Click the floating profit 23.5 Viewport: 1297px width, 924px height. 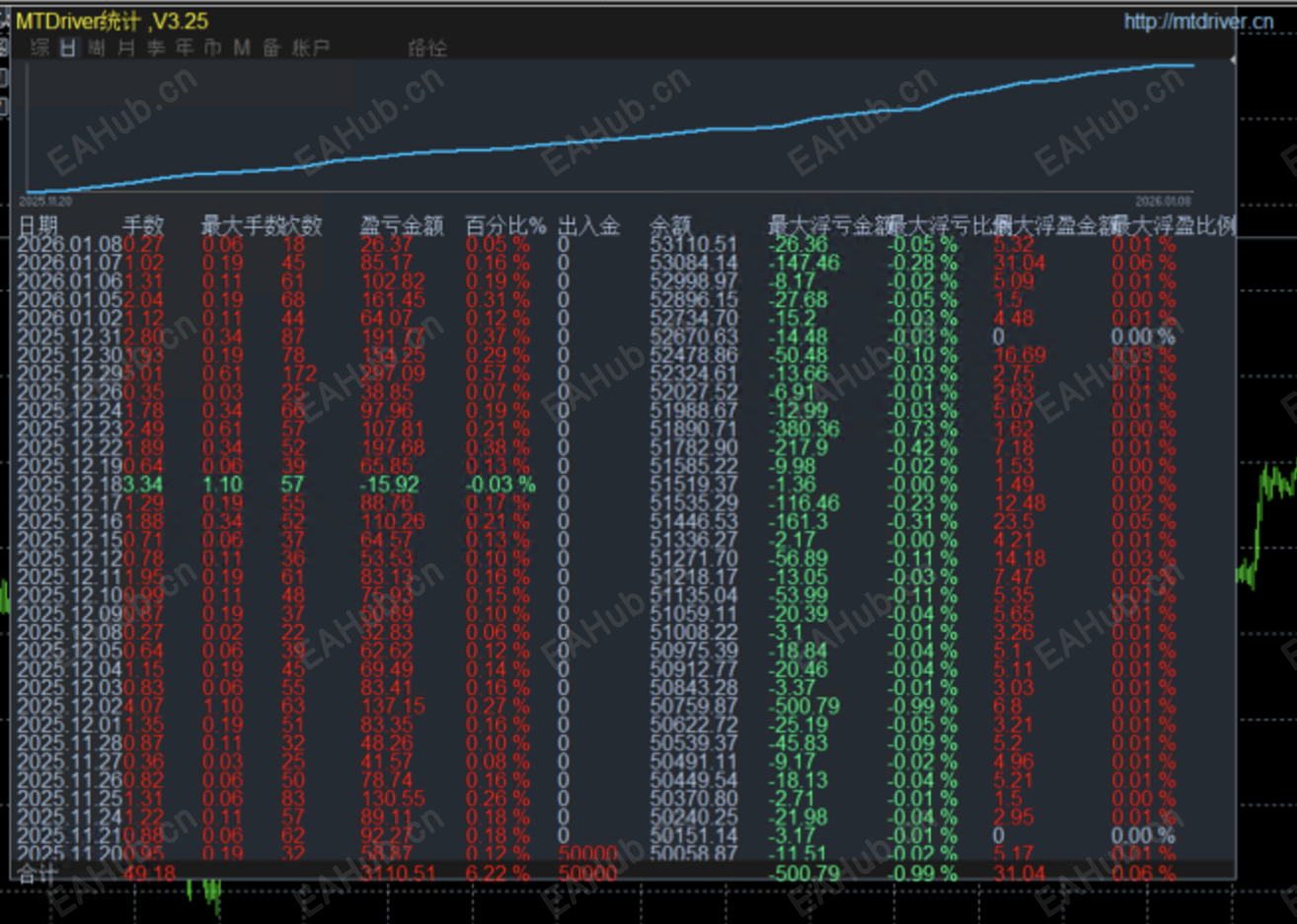coord(1014,522)
